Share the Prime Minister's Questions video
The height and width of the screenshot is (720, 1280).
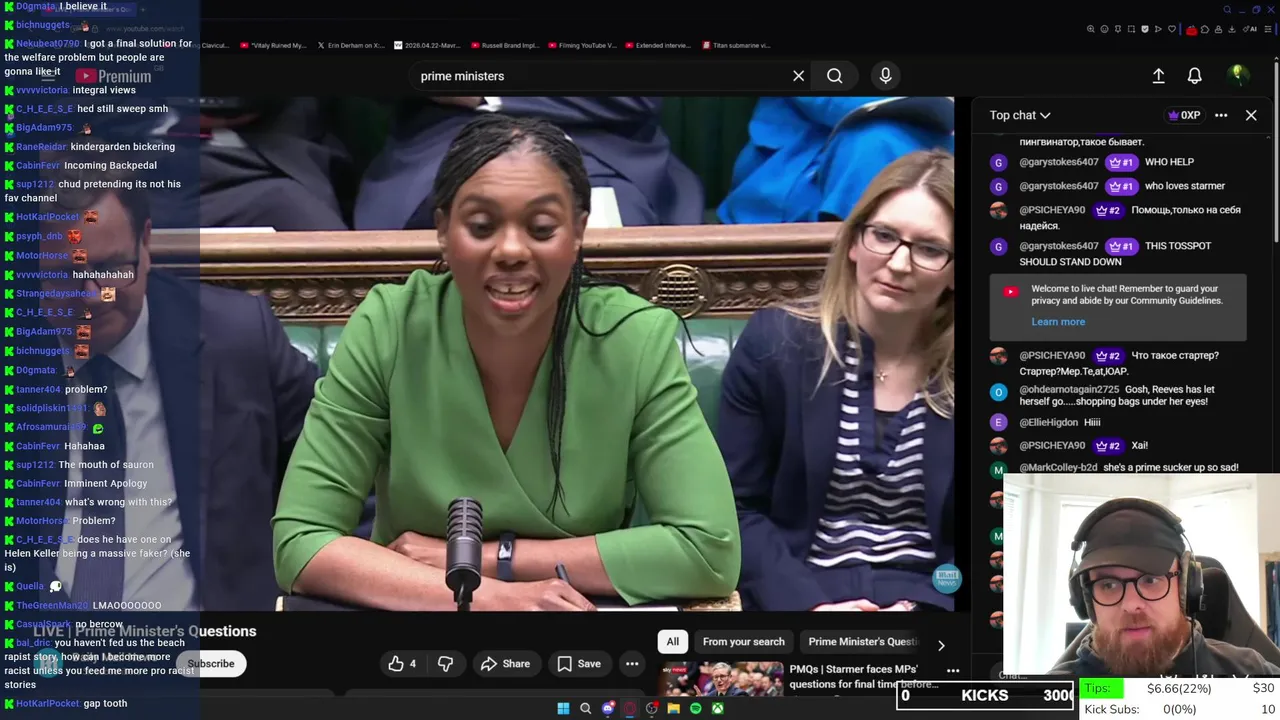pyautogui.click(x=505, y=664)
